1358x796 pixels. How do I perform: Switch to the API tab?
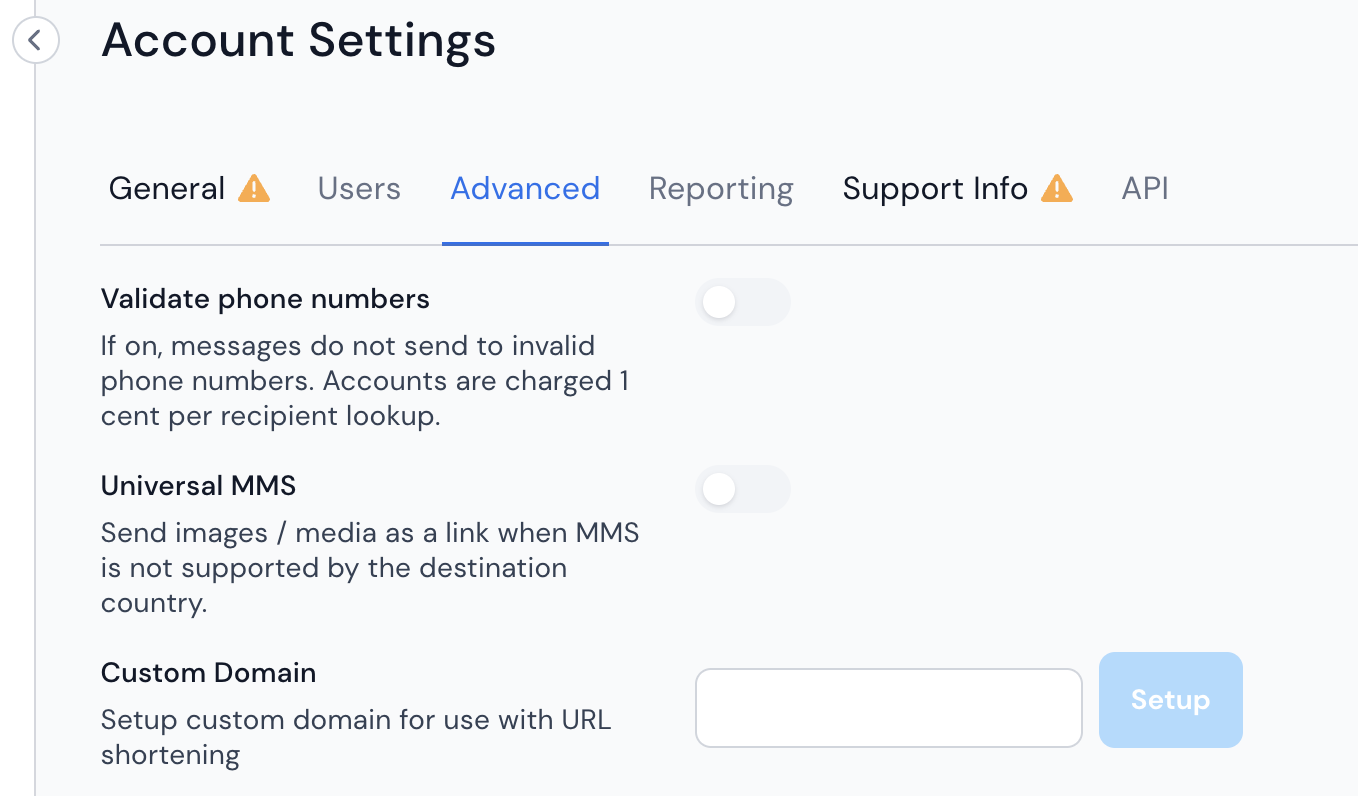(1145, 188)
